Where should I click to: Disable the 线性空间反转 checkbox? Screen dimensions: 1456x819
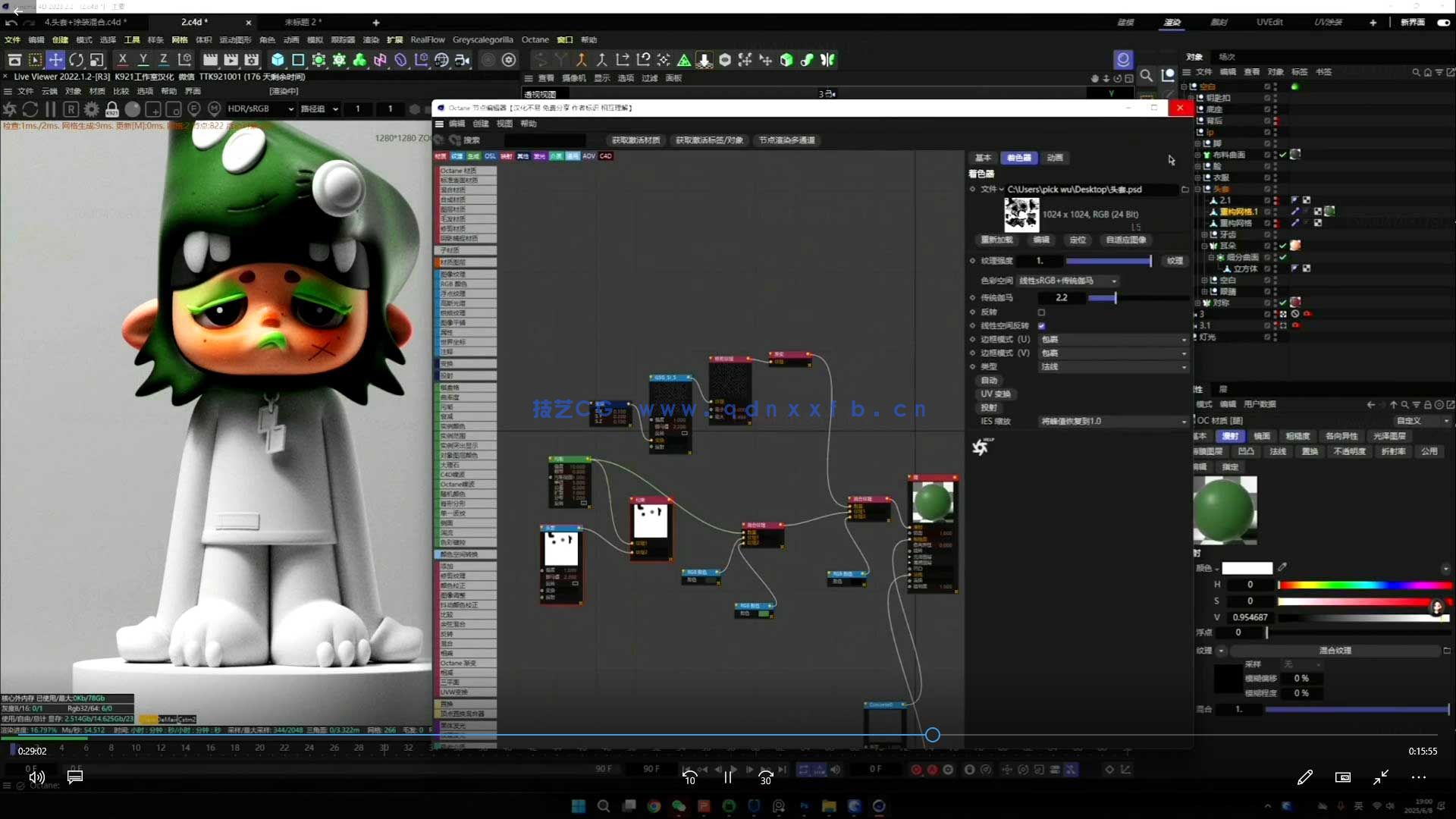[1042, 325]
